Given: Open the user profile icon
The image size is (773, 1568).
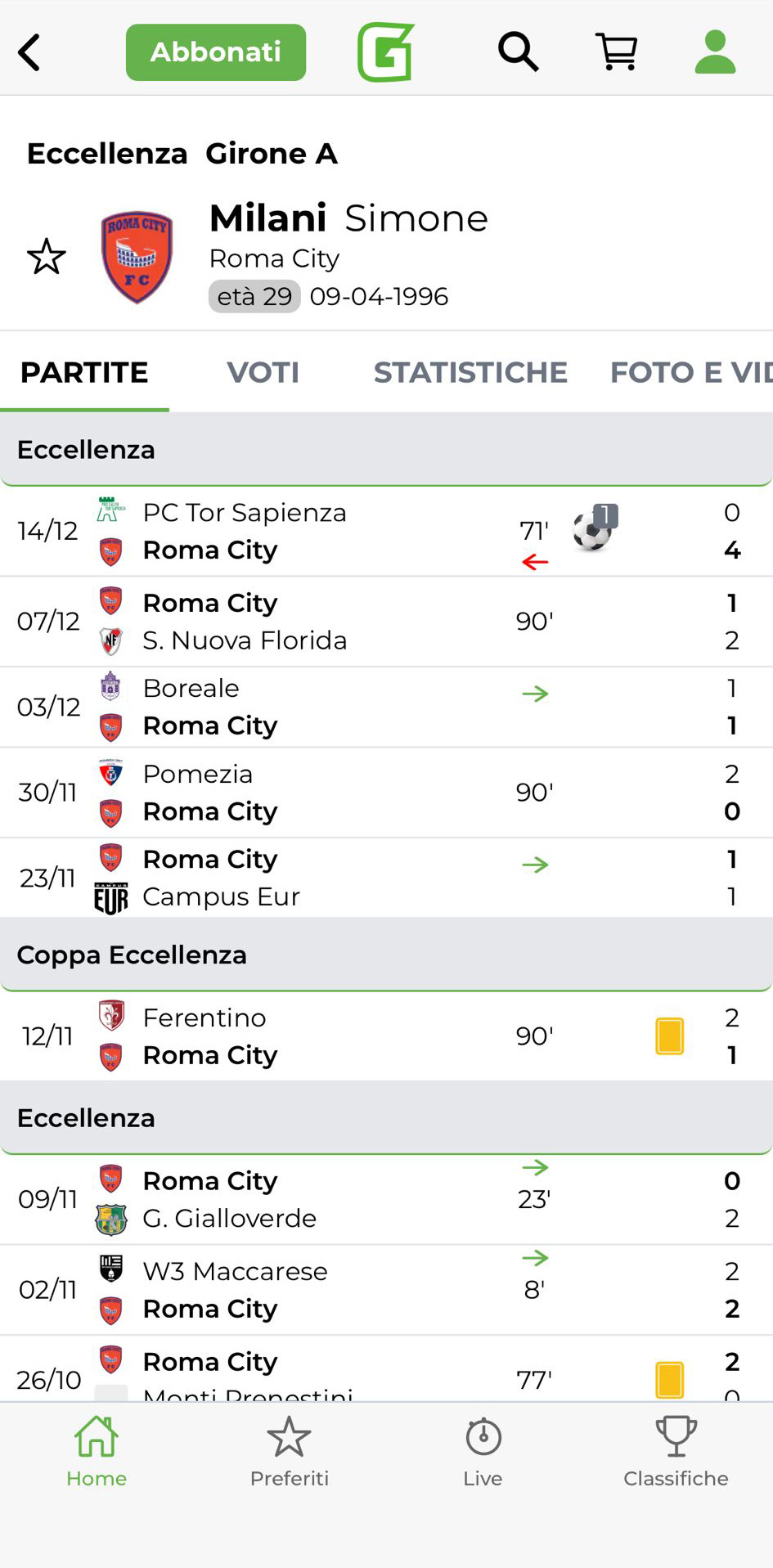Looking at the screenshot, I should 715,53.
